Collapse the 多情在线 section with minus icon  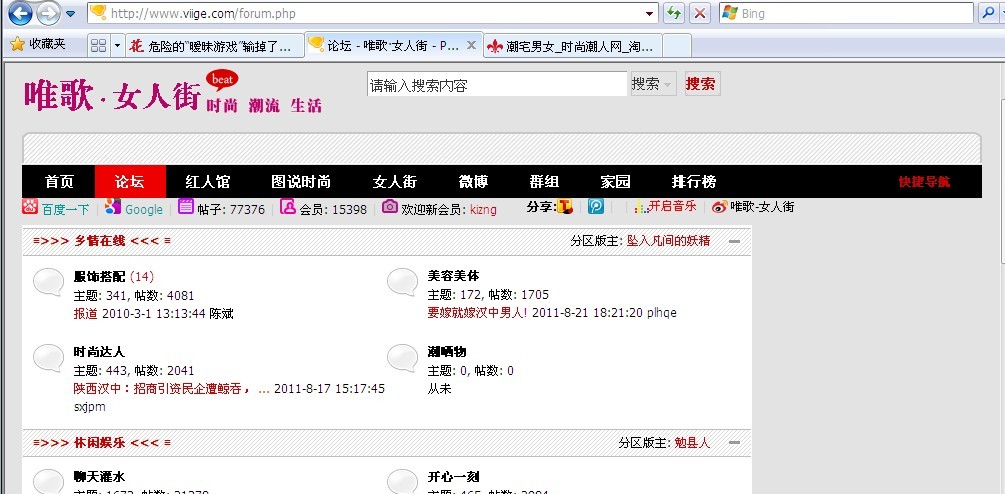pyautogui.click(x=735, y=242)
